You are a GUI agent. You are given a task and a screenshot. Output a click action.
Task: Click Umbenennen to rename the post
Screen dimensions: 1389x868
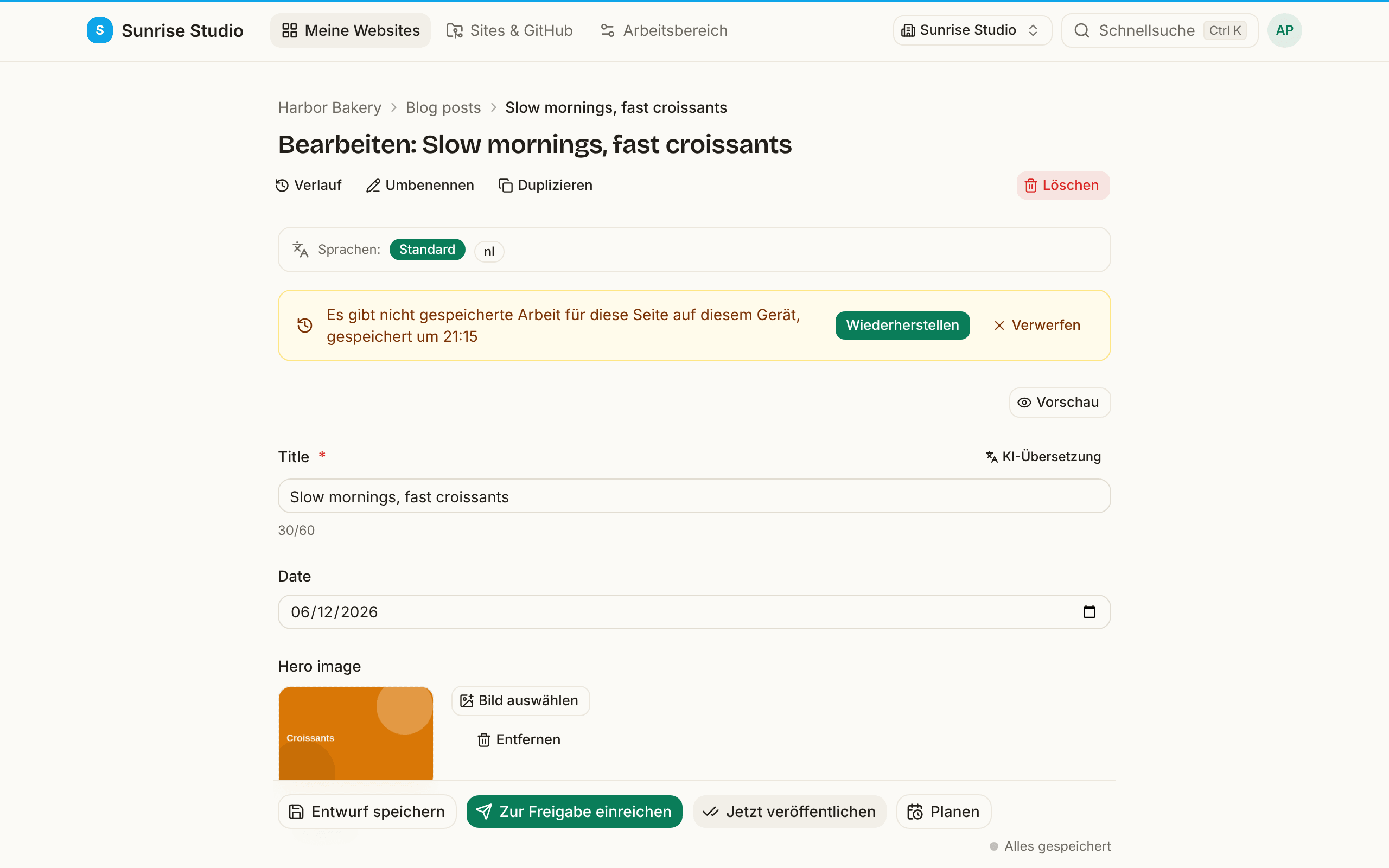(420, 186)
